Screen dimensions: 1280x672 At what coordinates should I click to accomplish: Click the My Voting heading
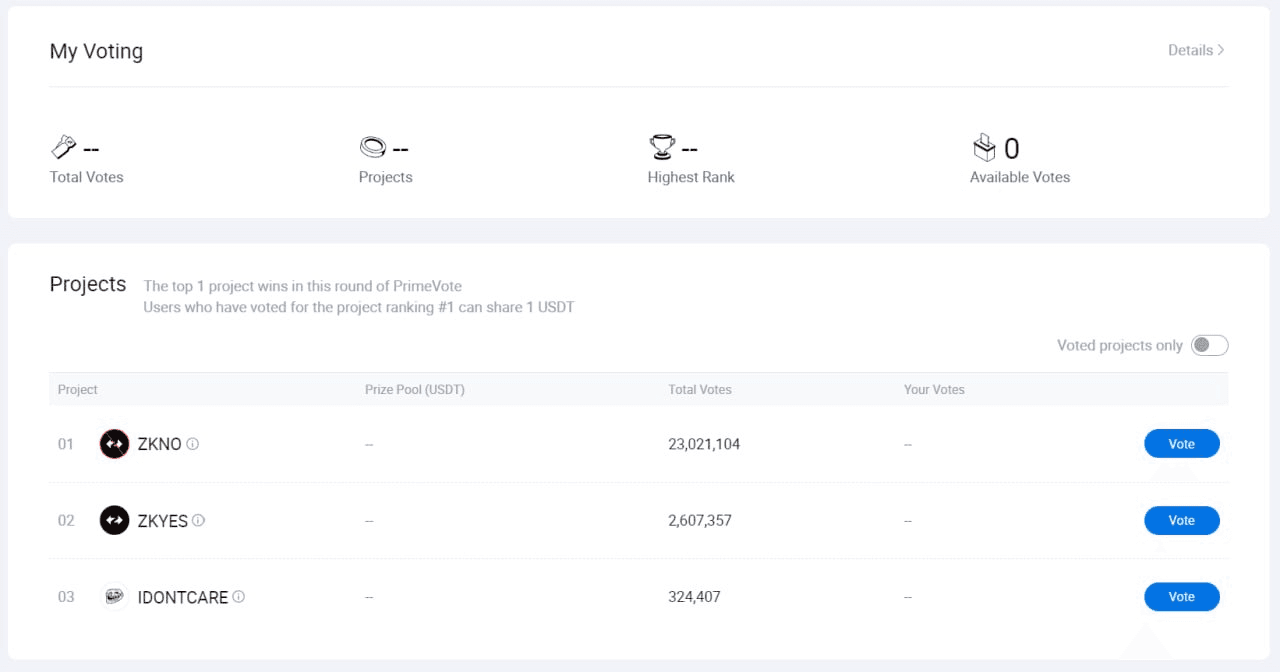pos(96,51)
